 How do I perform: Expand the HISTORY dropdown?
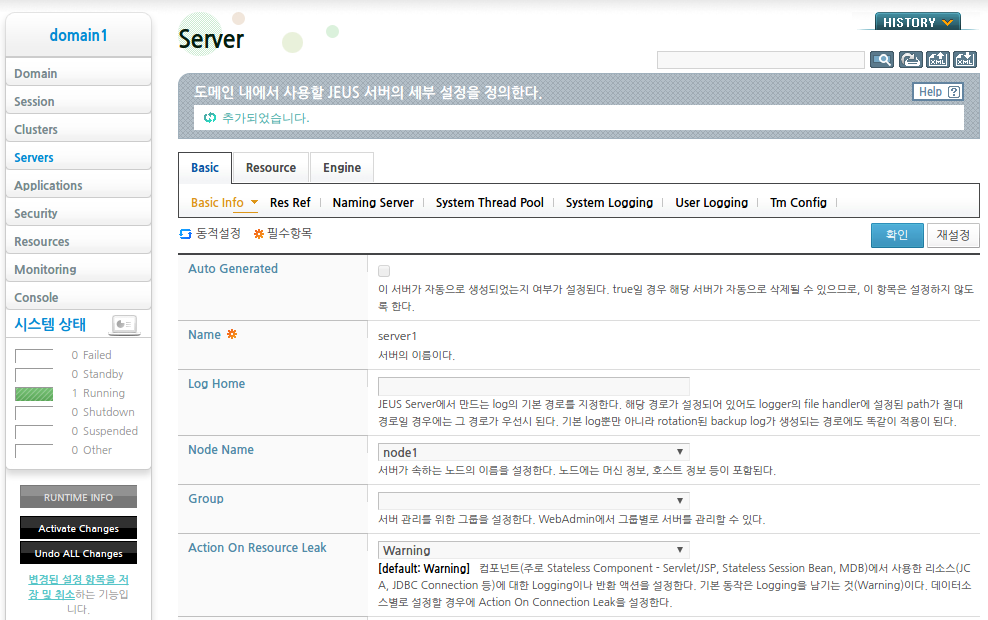pos(917,22)
